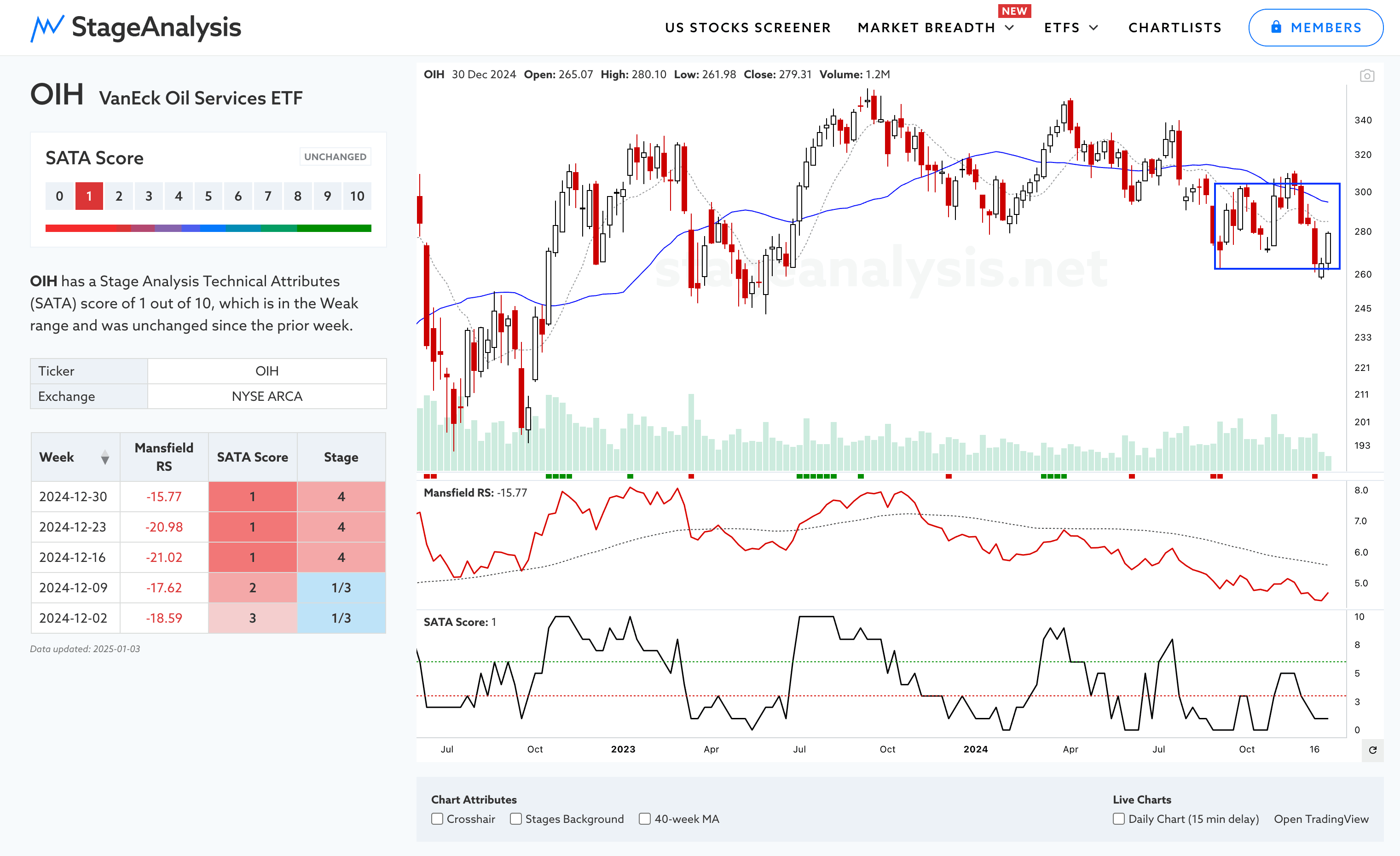1400x856 pixels.
Task: Click the 2024 label on time axis
Action: (976, 749)
